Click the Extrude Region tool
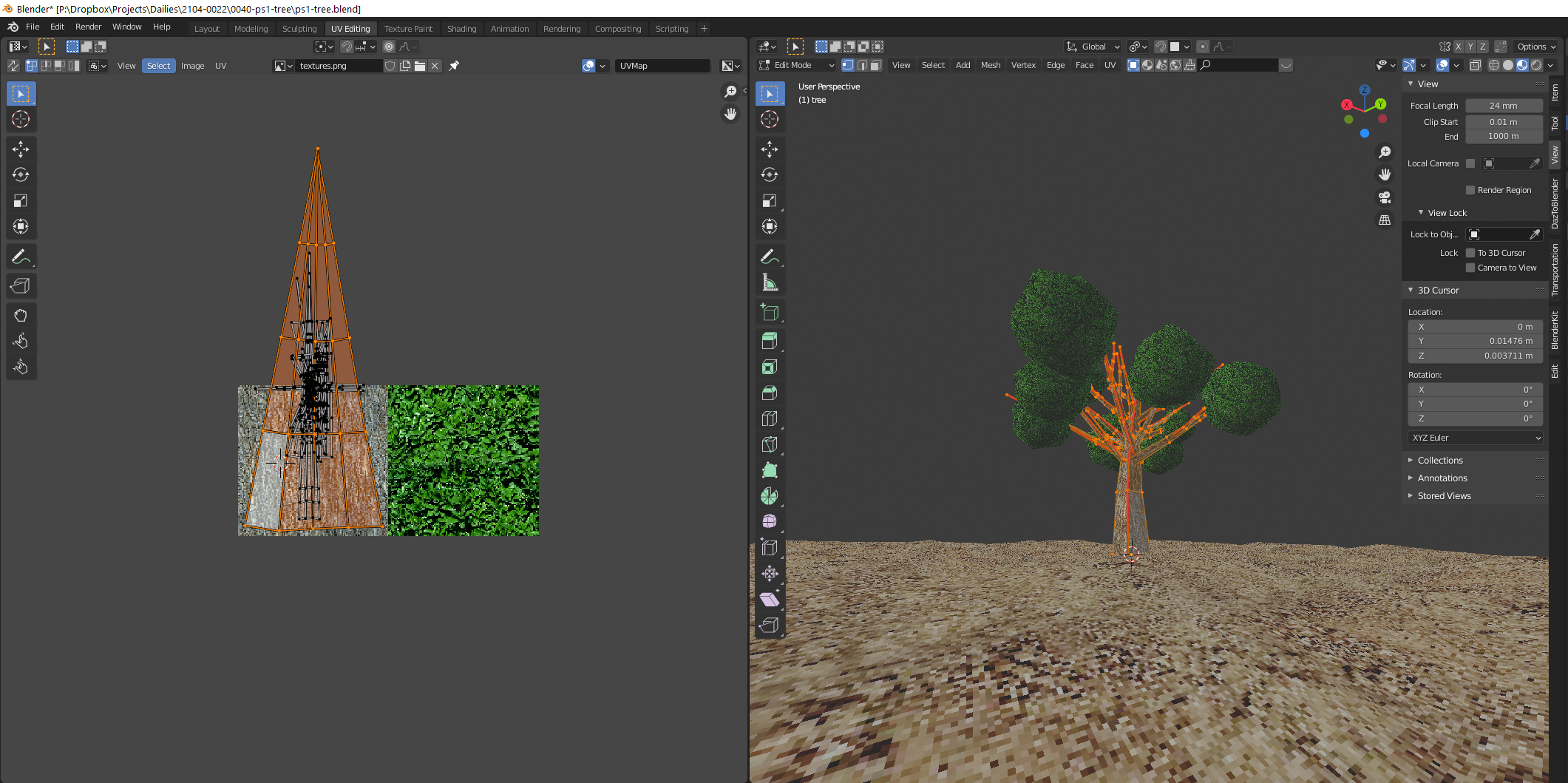1568x783 pixels. [770, 341]
